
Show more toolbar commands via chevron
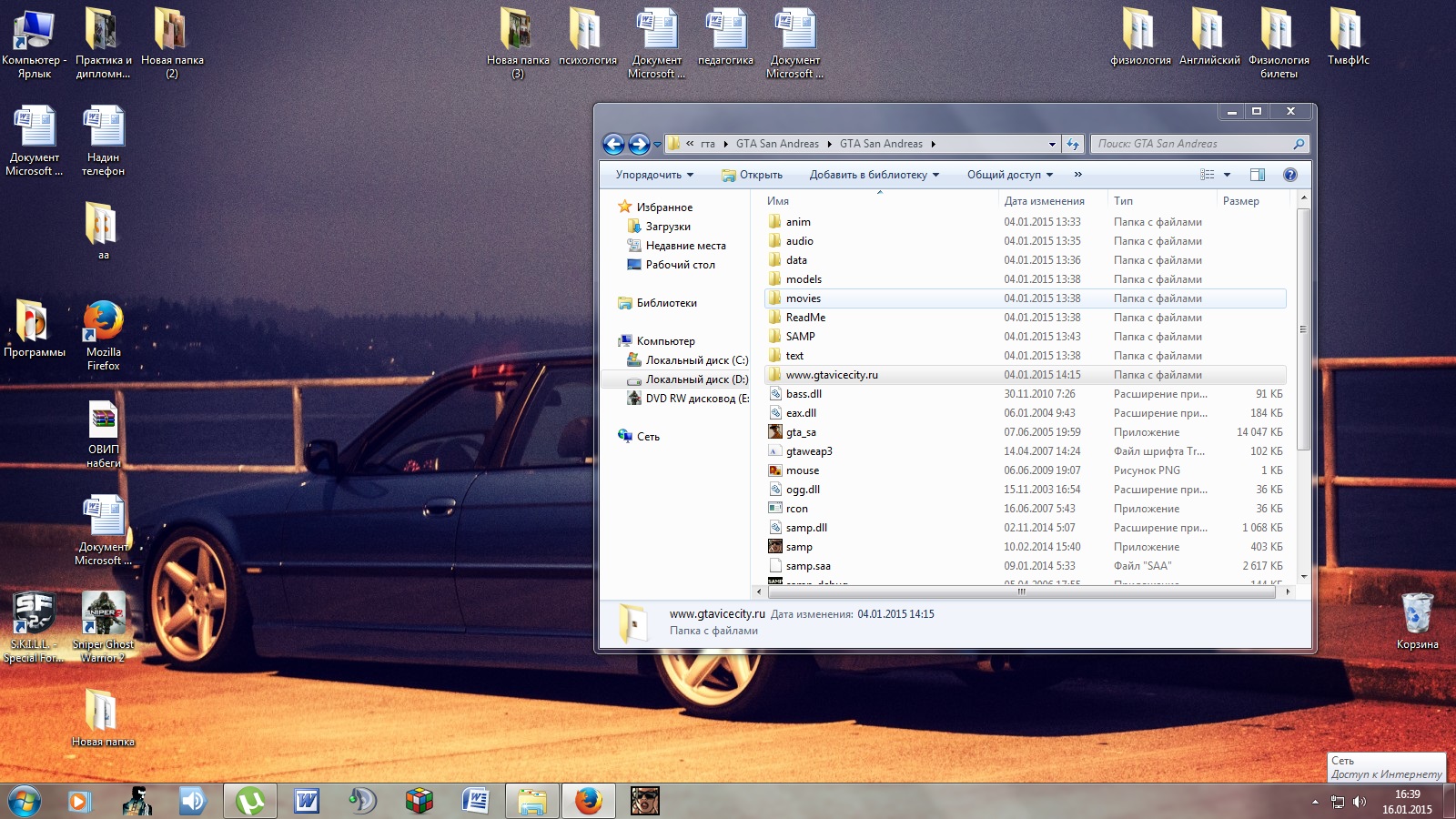point(1078,175)
